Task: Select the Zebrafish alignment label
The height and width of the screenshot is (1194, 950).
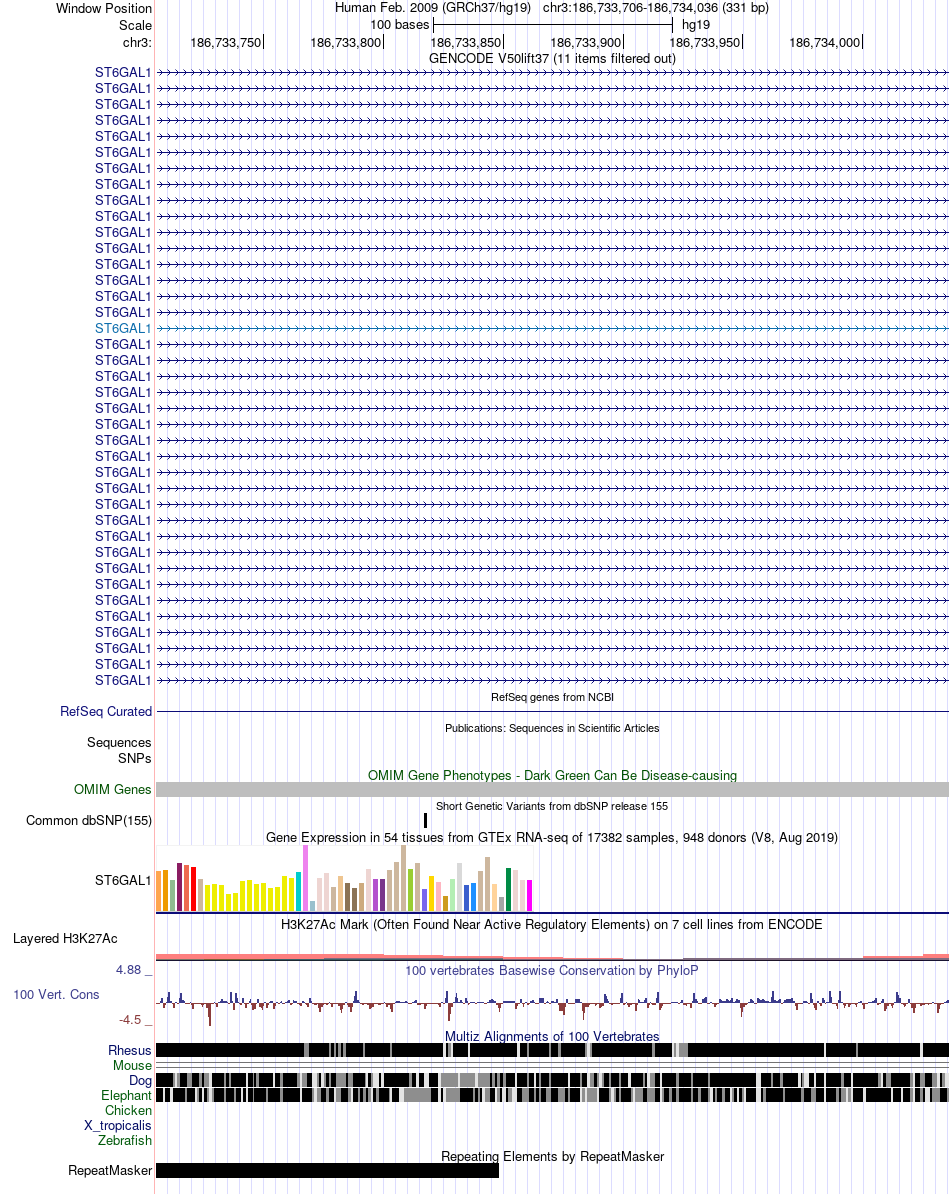Action: 125,1140
